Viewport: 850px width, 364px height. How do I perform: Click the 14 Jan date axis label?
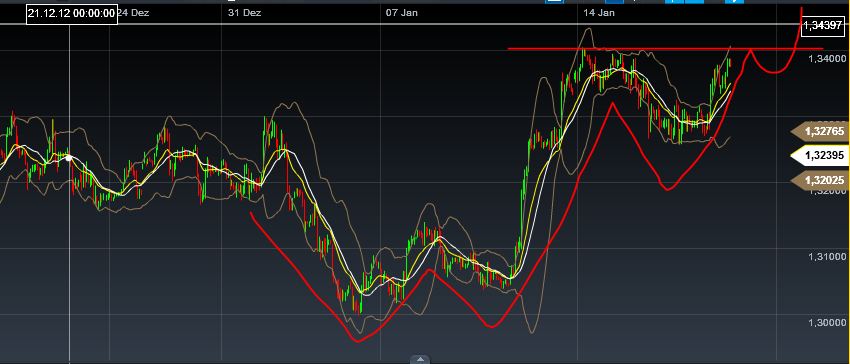point(599,13)
